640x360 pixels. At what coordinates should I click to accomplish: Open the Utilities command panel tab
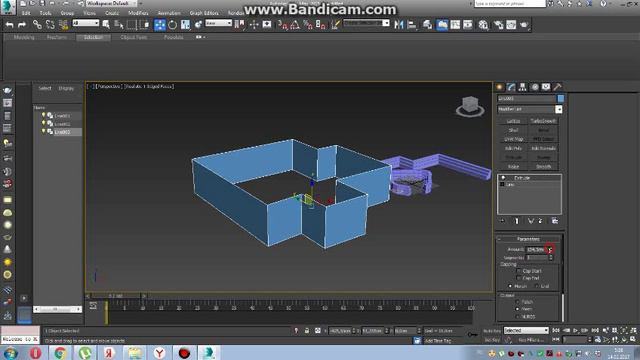point(557,87)
